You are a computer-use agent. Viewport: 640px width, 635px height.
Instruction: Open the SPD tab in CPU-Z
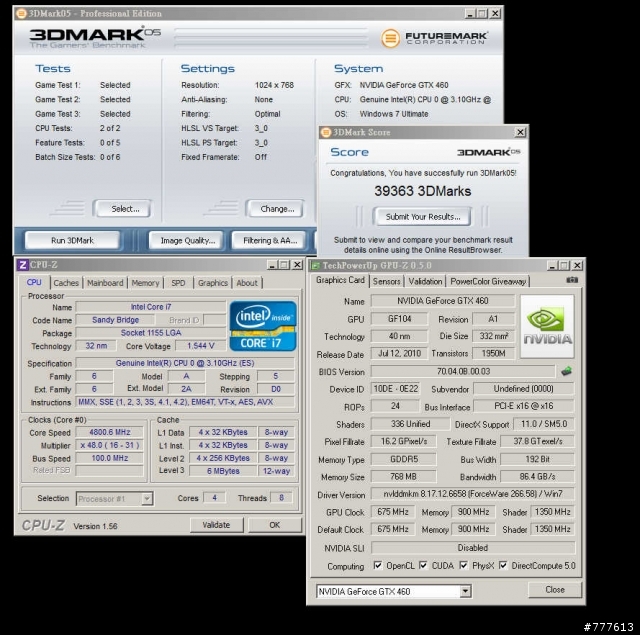[x=178, y=283]
